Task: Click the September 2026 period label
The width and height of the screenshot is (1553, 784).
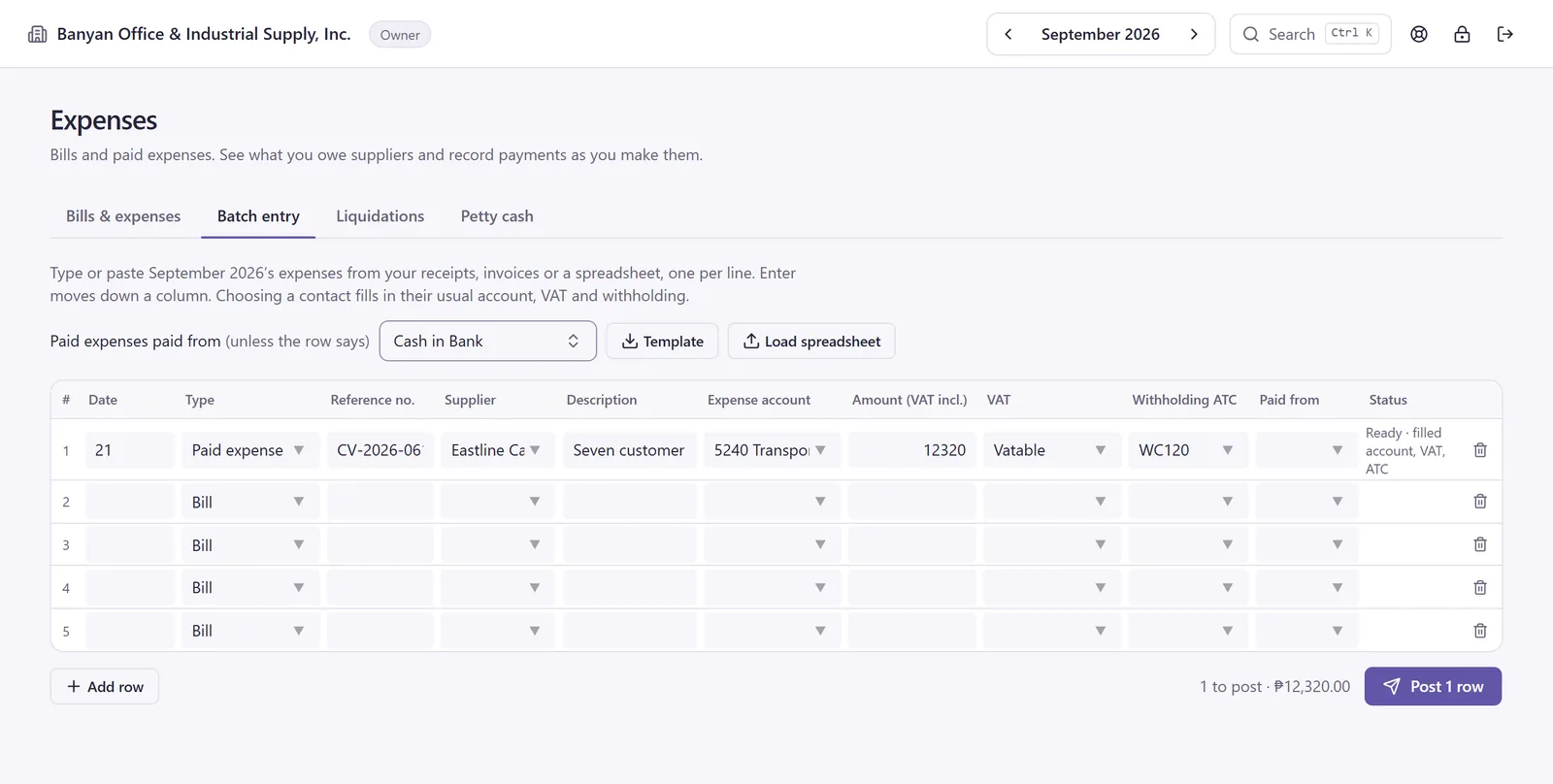Action: point(1101,34)
